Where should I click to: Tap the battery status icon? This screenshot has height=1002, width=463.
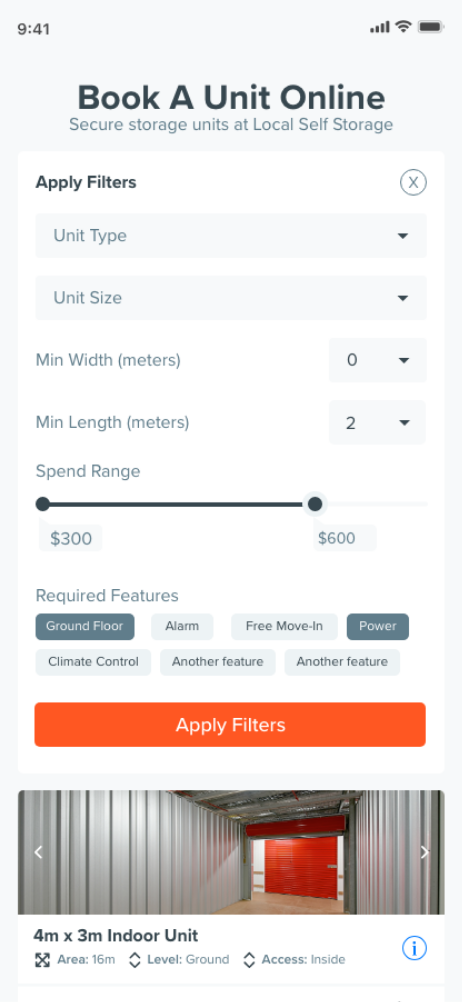tap(430, 27)
